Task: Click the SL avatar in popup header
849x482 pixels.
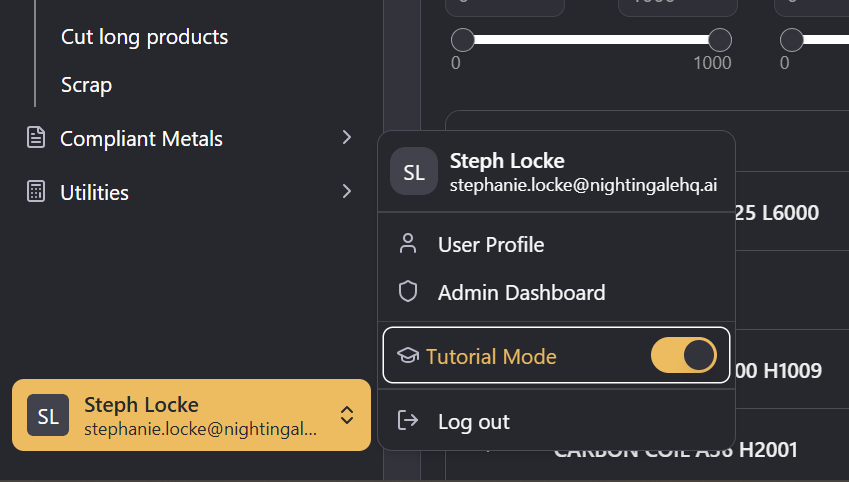Action: click(x=413, y=171)
